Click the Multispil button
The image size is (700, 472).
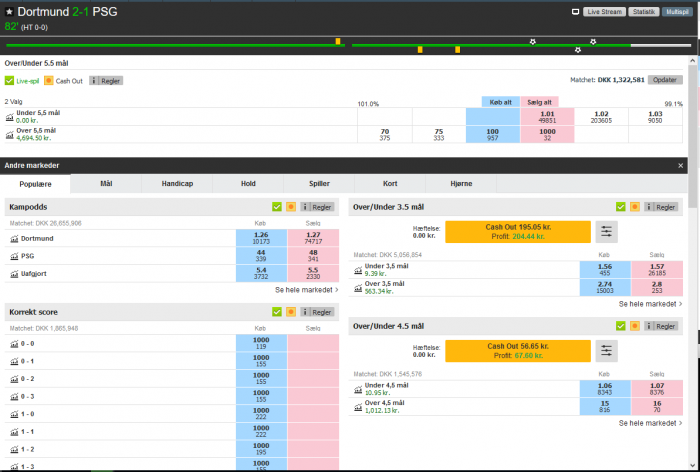(x=677, y=12)
